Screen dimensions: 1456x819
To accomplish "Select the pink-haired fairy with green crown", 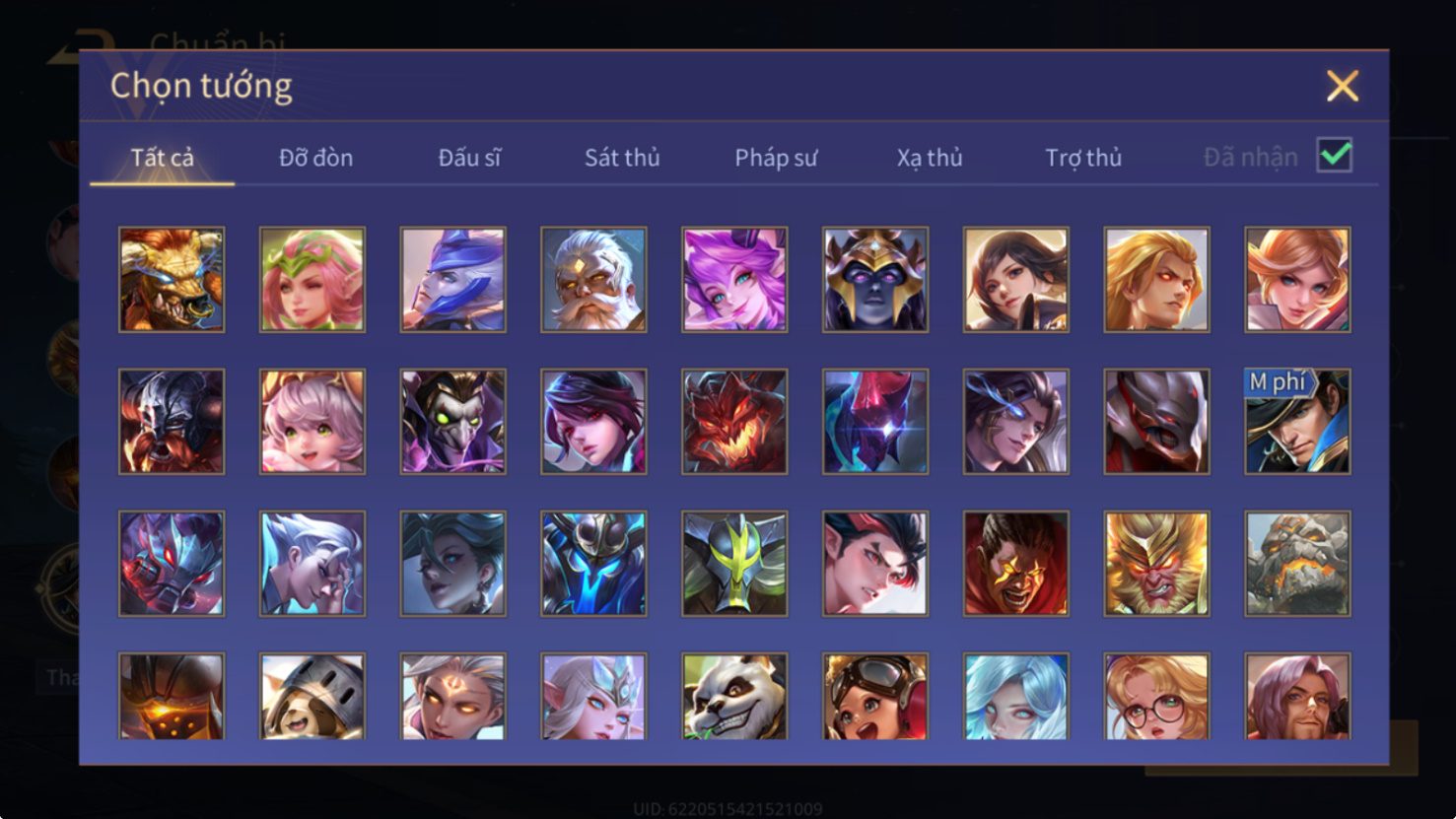I will pos(312,280).
